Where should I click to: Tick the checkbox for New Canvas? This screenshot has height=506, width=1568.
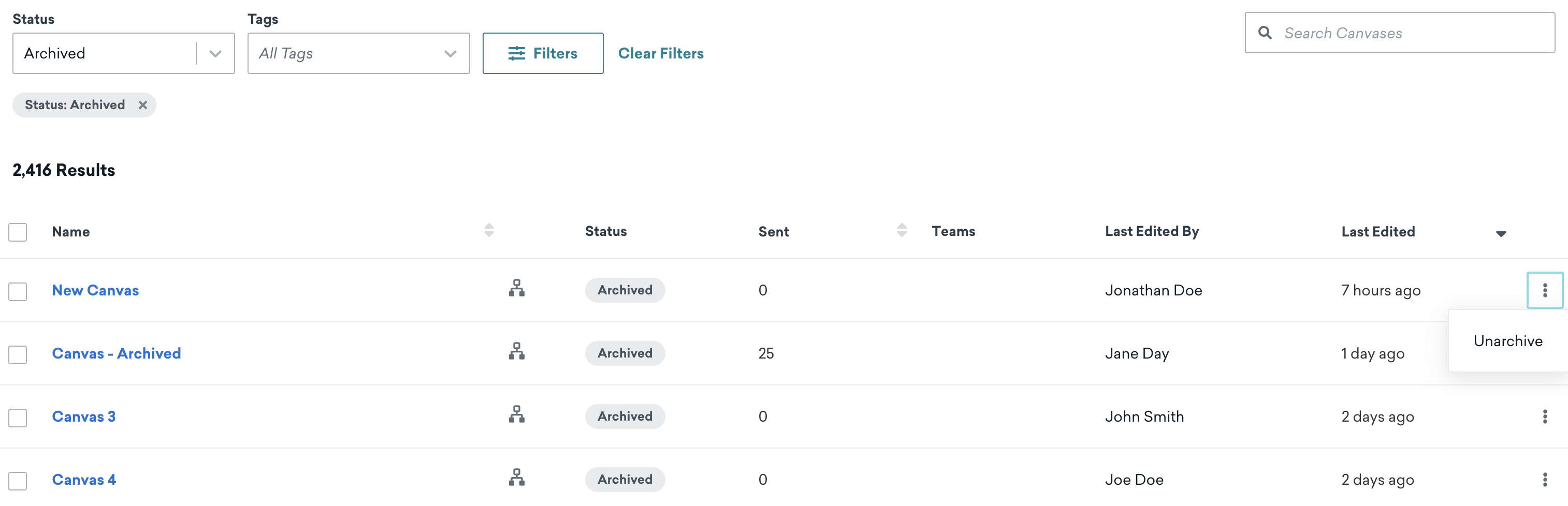[x=18, y=292]
